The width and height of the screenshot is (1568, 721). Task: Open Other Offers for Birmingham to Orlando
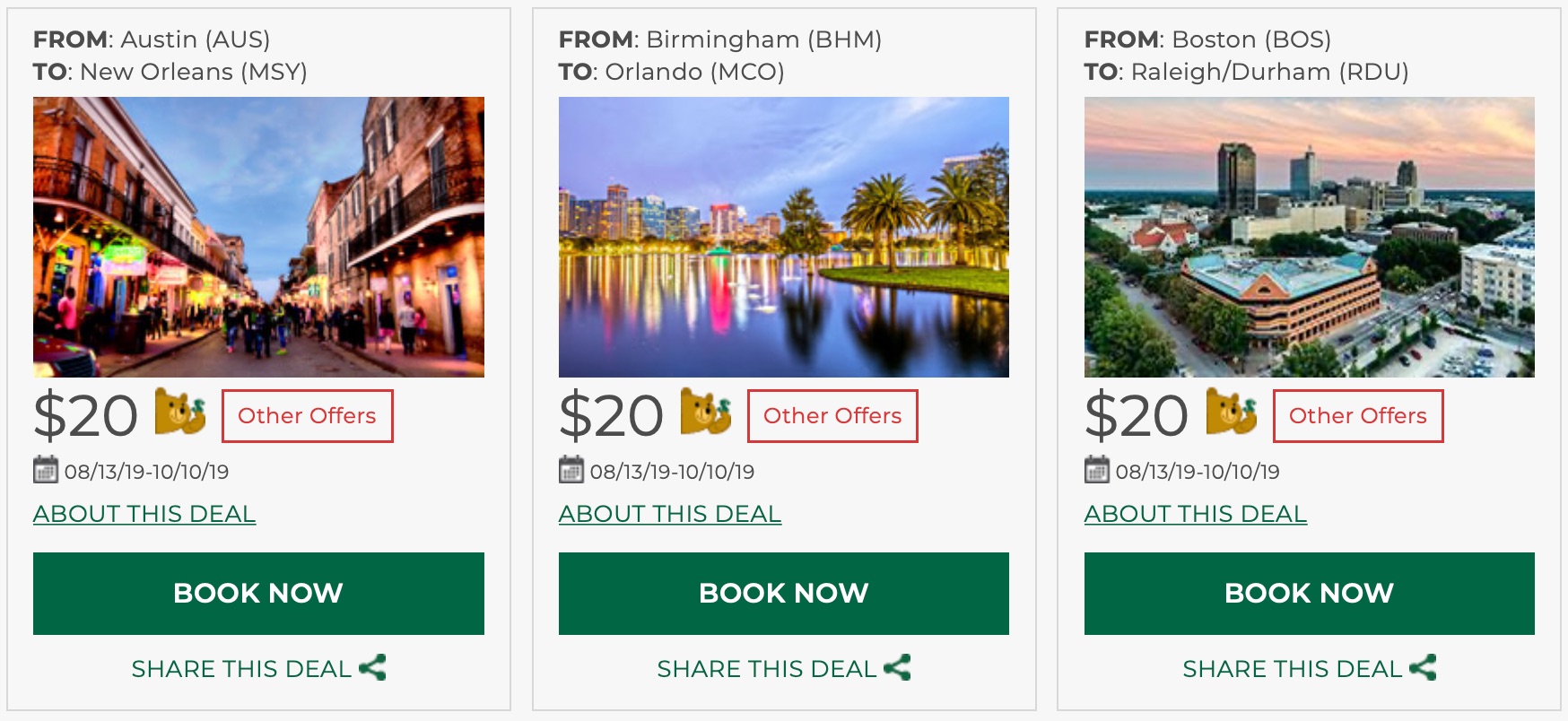(832, 416)
